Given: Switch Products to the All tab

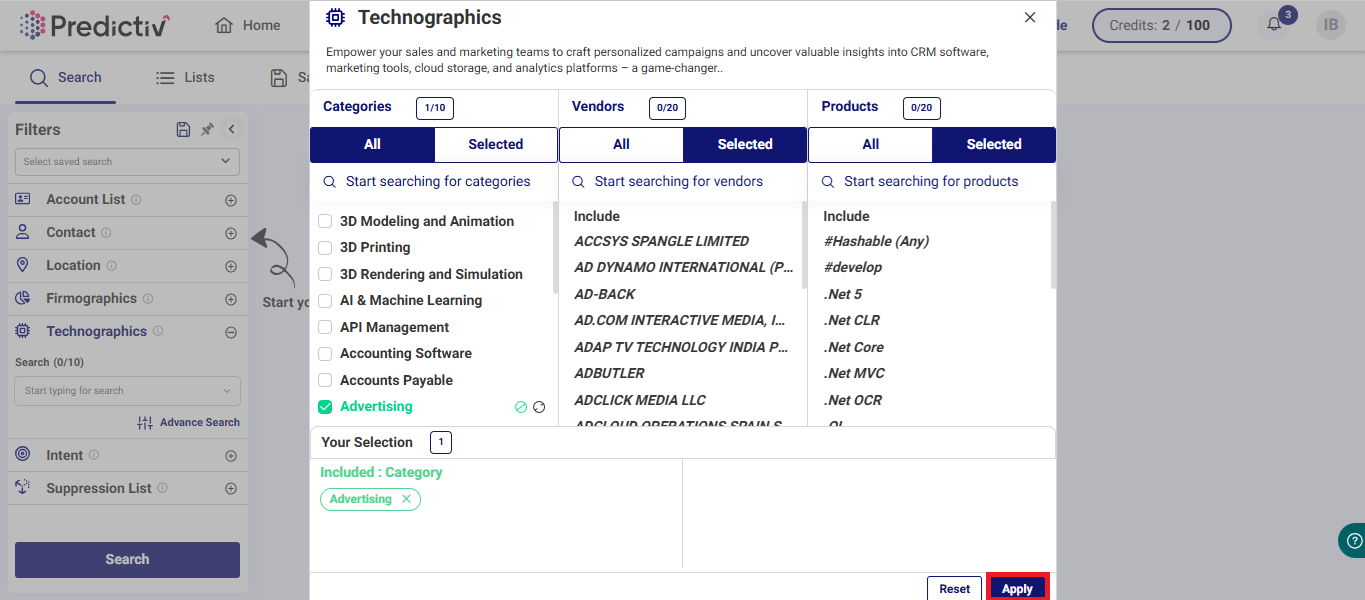Looking at the screenshot, I should click(x=871, y=144).
